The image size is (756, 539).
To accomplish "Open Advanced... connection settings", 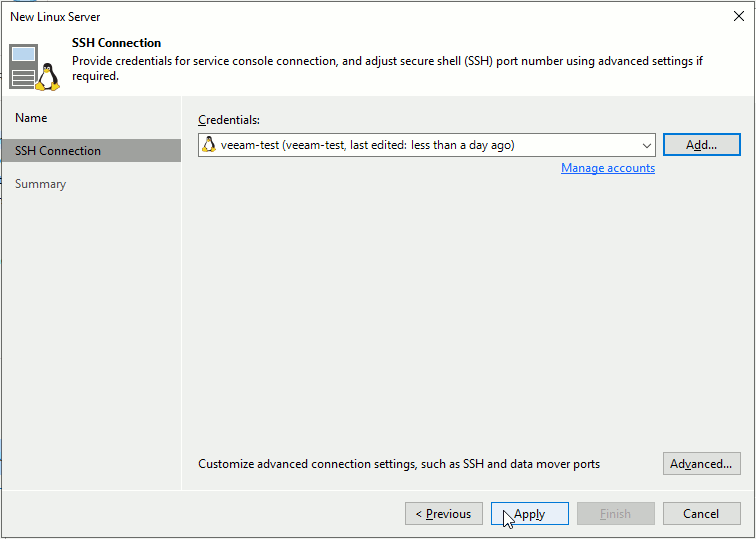I will pyautogui.click(x=701, y=464).
